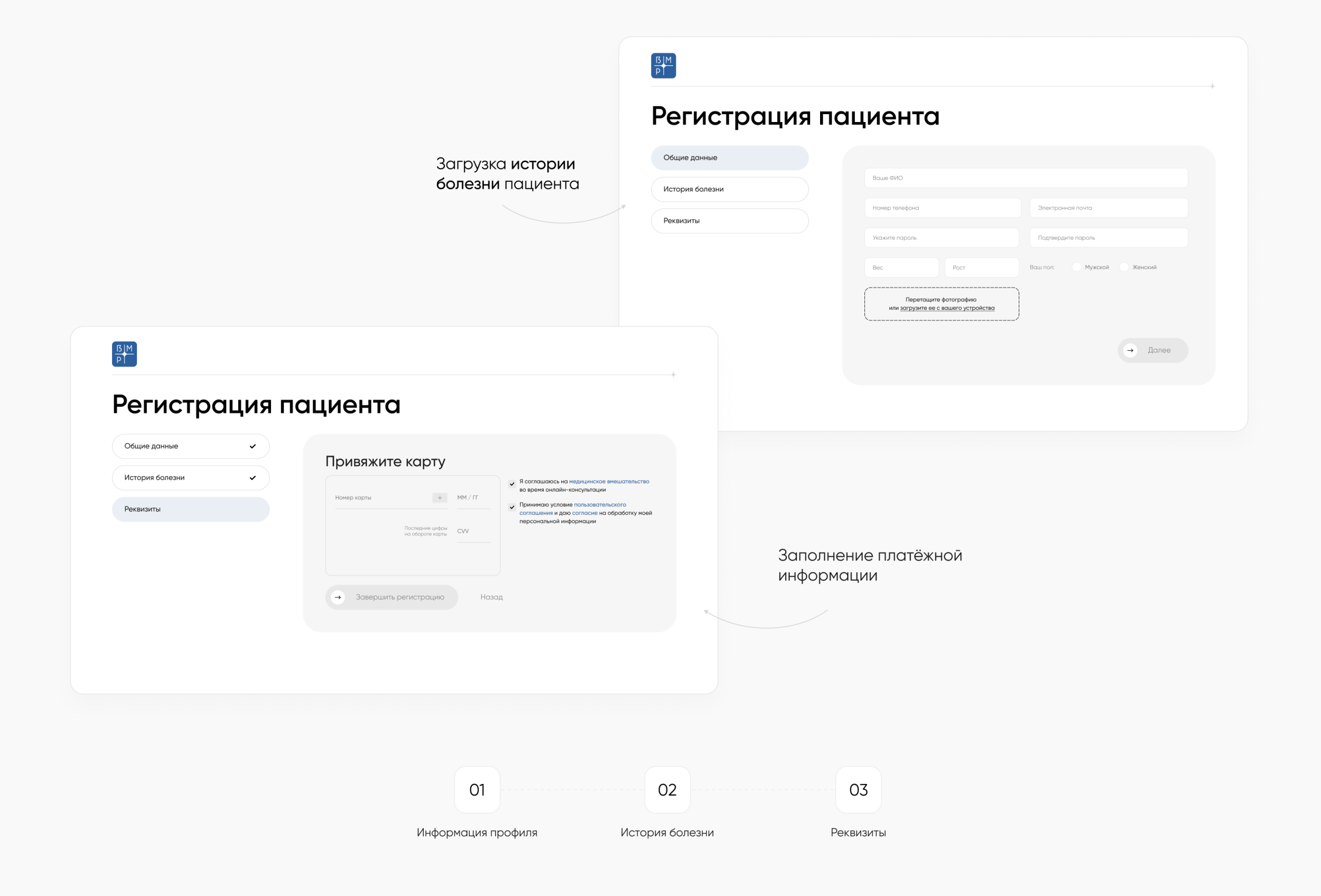Click the checkmark icon on Общие данные
1321x896 pixels.
253,446
